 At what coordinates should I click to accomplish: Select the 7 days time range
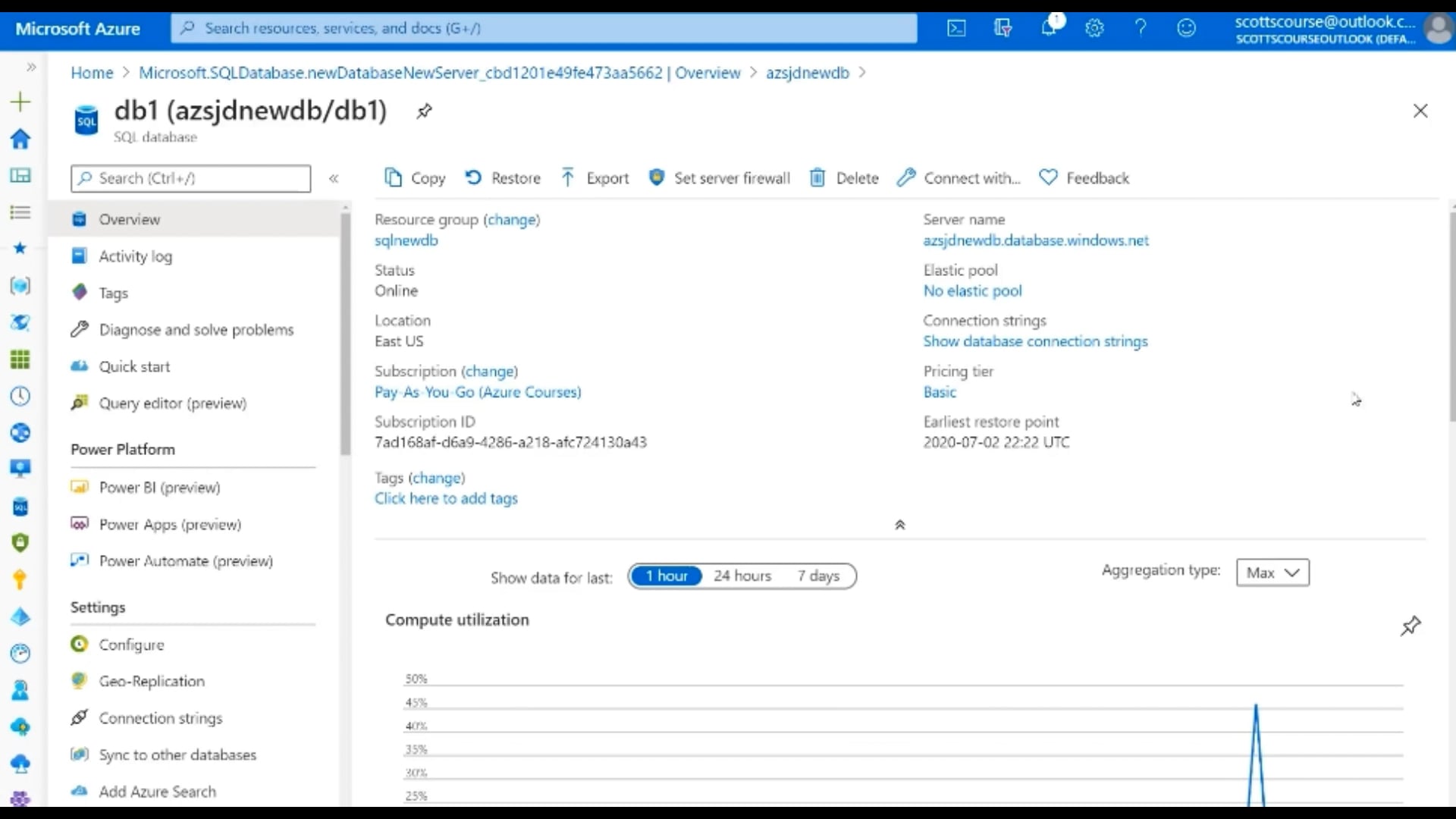pos(818,576)
